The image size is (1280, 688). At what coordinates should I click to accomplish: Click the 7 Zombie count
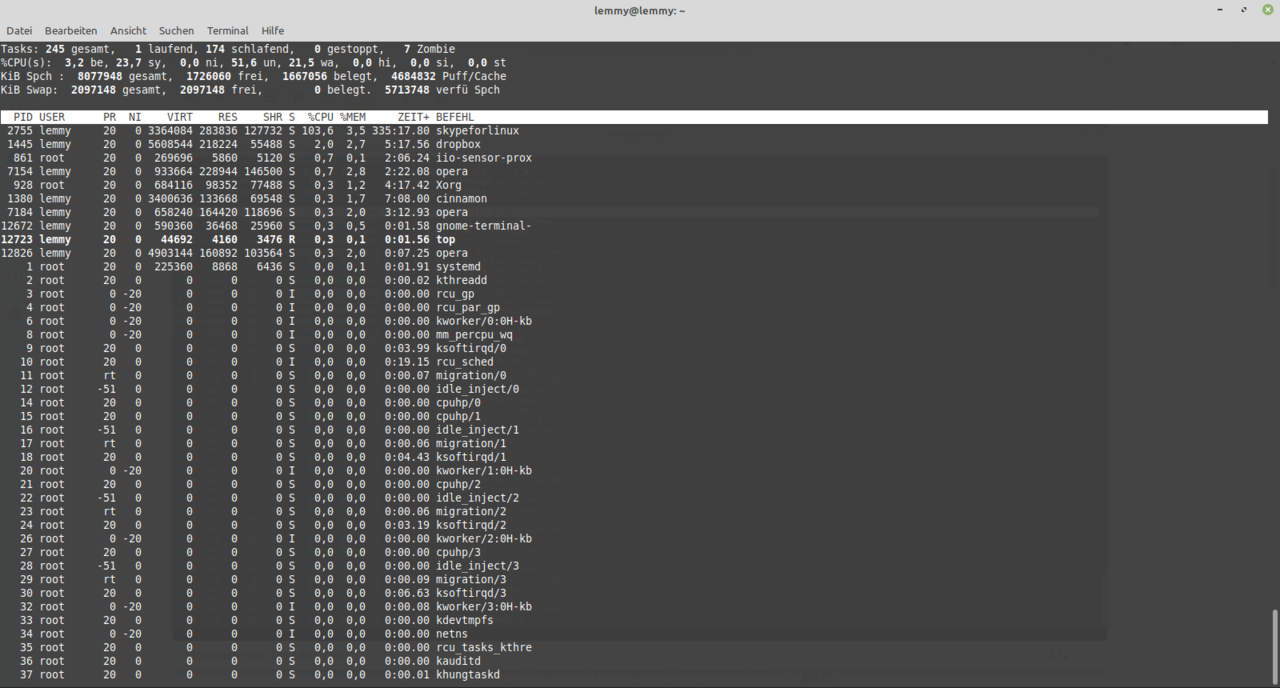pyautogui.click(x=429, y=49)
